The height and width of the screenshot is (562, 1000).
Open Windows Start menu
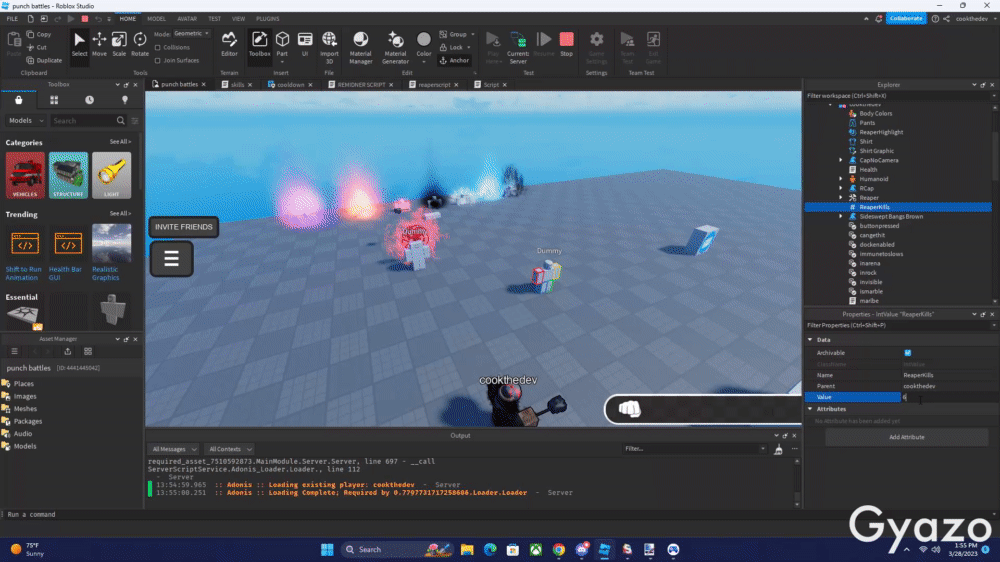(327, 549)
